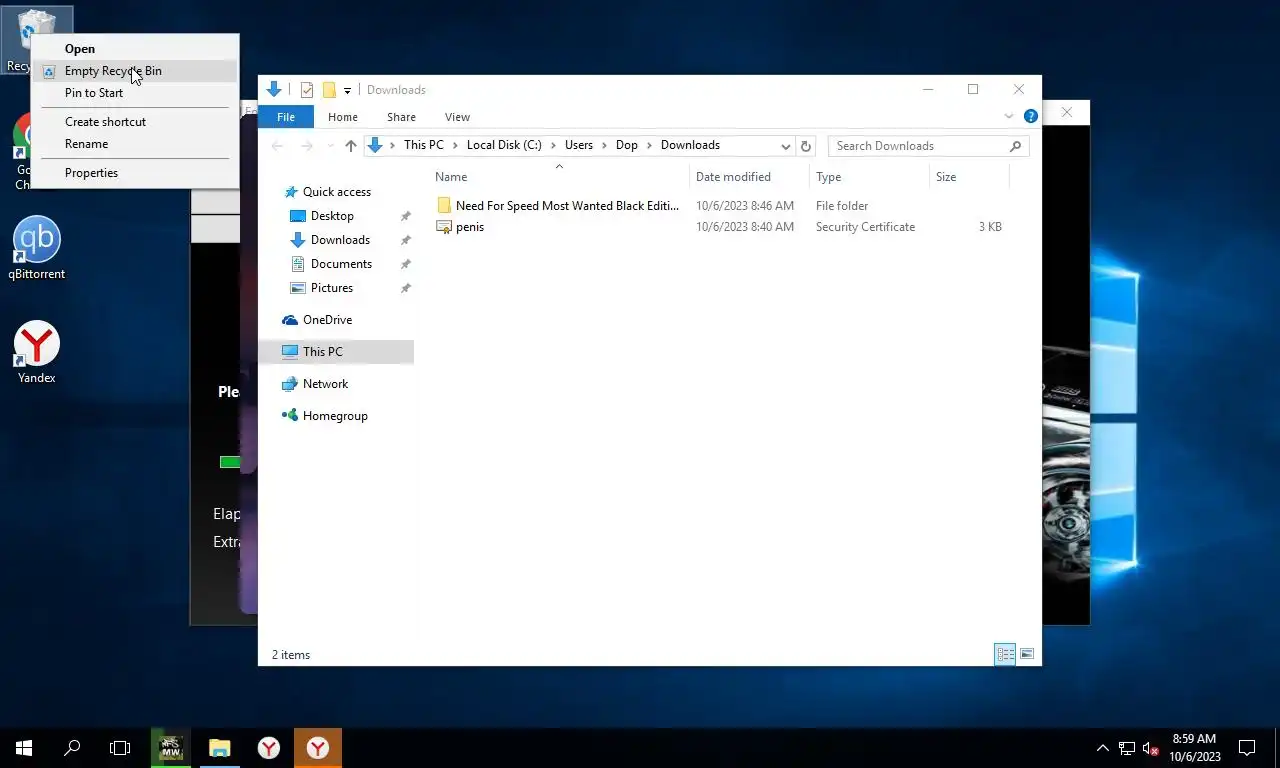Image resolution: width=1280 pixels, height=768 pixels.
Task: Click Dop breadcrumb segment
Action: click(627, 145)
